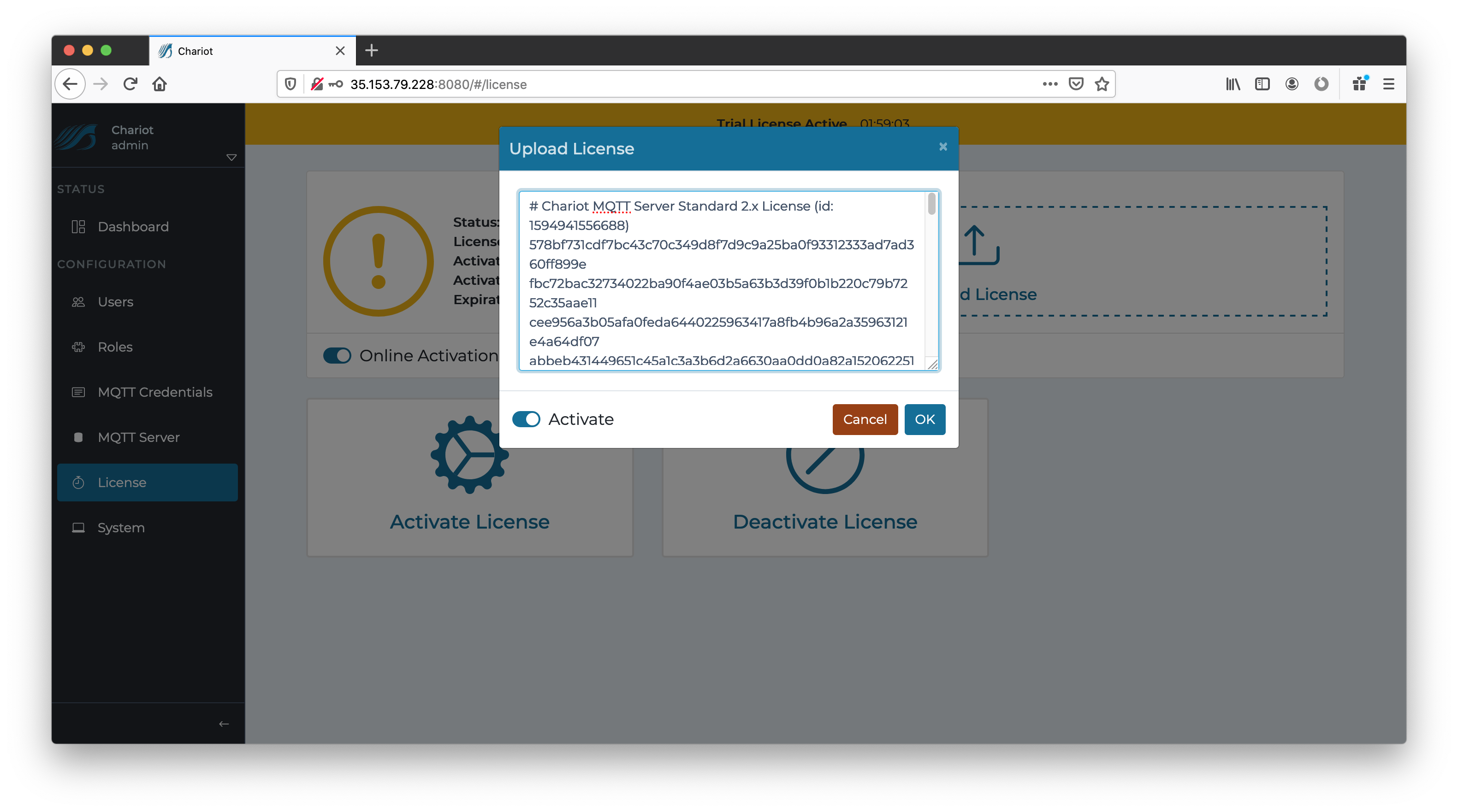Show sidebars toolbar icon

point(1262,84)
